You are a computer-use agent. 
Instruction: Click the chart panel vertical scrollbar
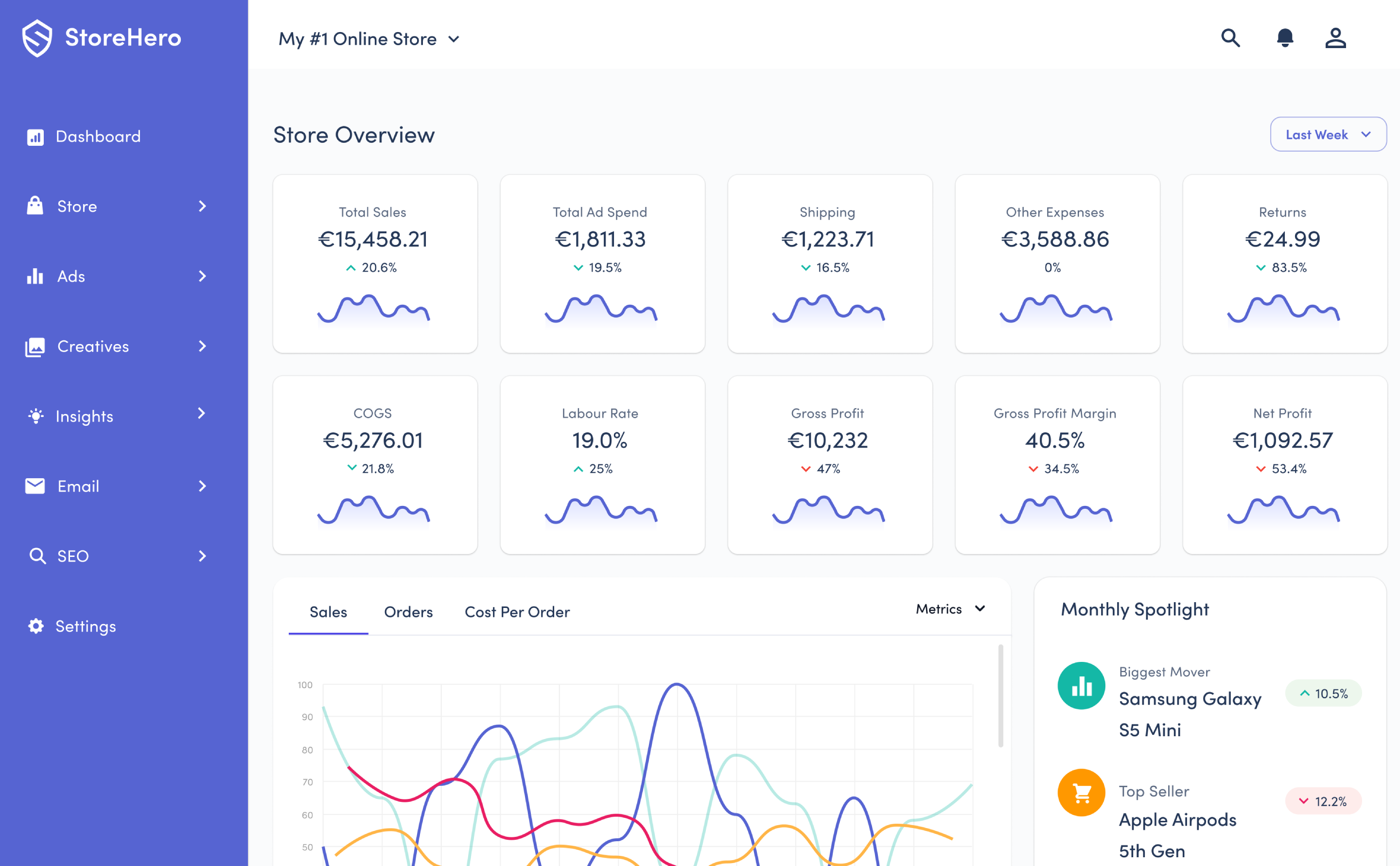point(1001,696)
